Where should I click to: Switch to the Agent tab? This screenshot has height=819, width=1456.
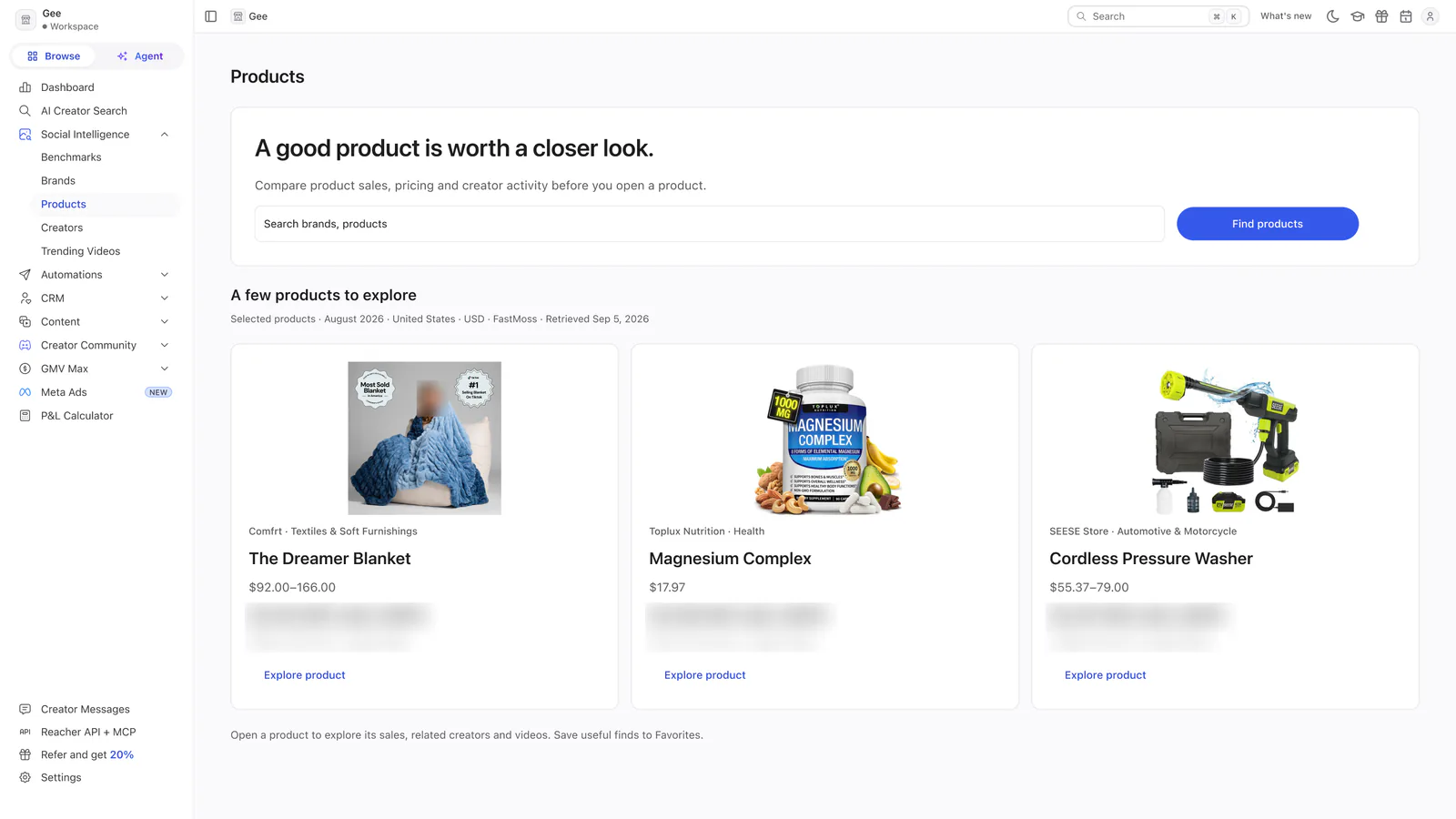(x=140, y=56)
